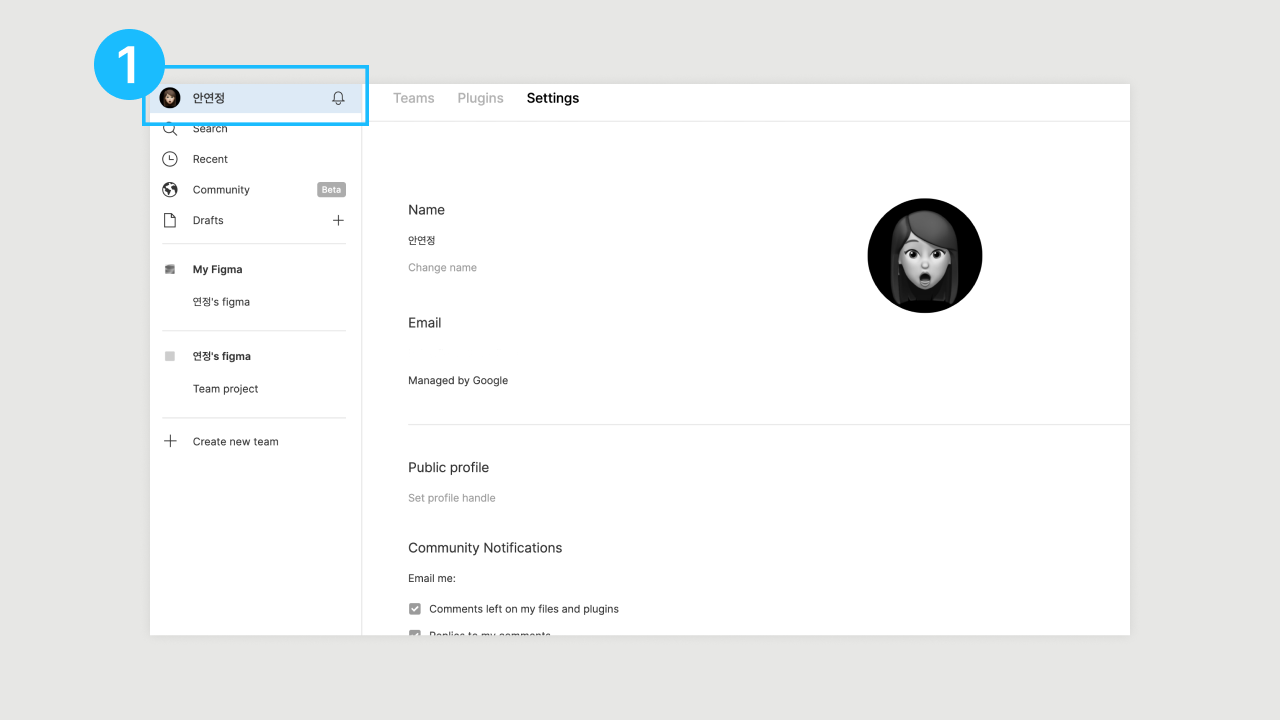
Task: Click Change name link
Action: [442, 268]
